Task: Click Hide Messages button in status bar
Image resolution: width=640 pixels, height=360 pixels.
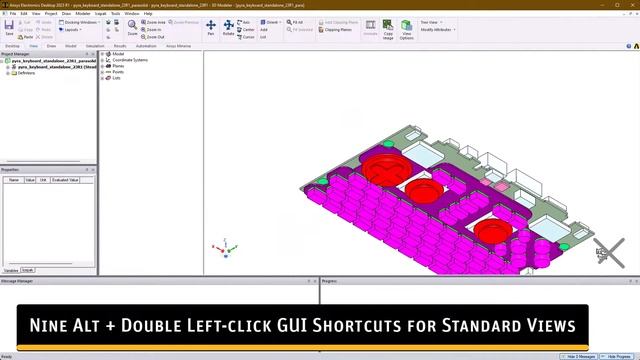Action: [579, 357]
